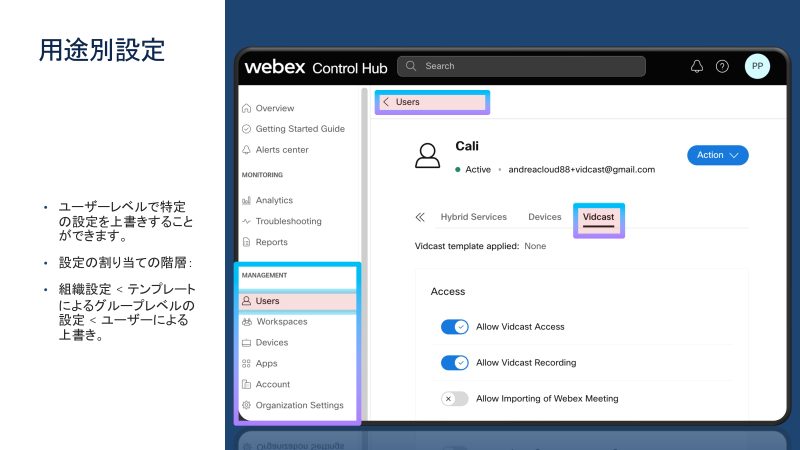This screenshot has width=800, height=450.
Task: Turn off Allow Vidcast Recording
Action: click(454, 363)
